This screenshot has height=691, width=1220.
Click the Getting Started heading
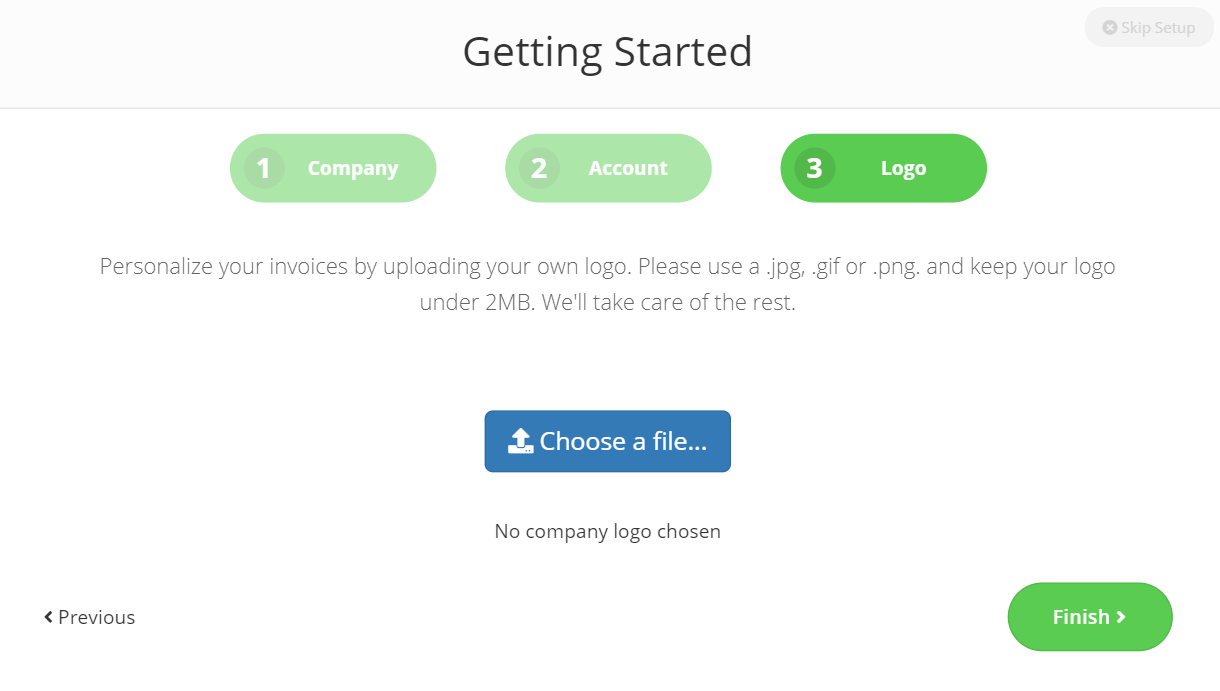pyautogui.click(x=608, y=52)
